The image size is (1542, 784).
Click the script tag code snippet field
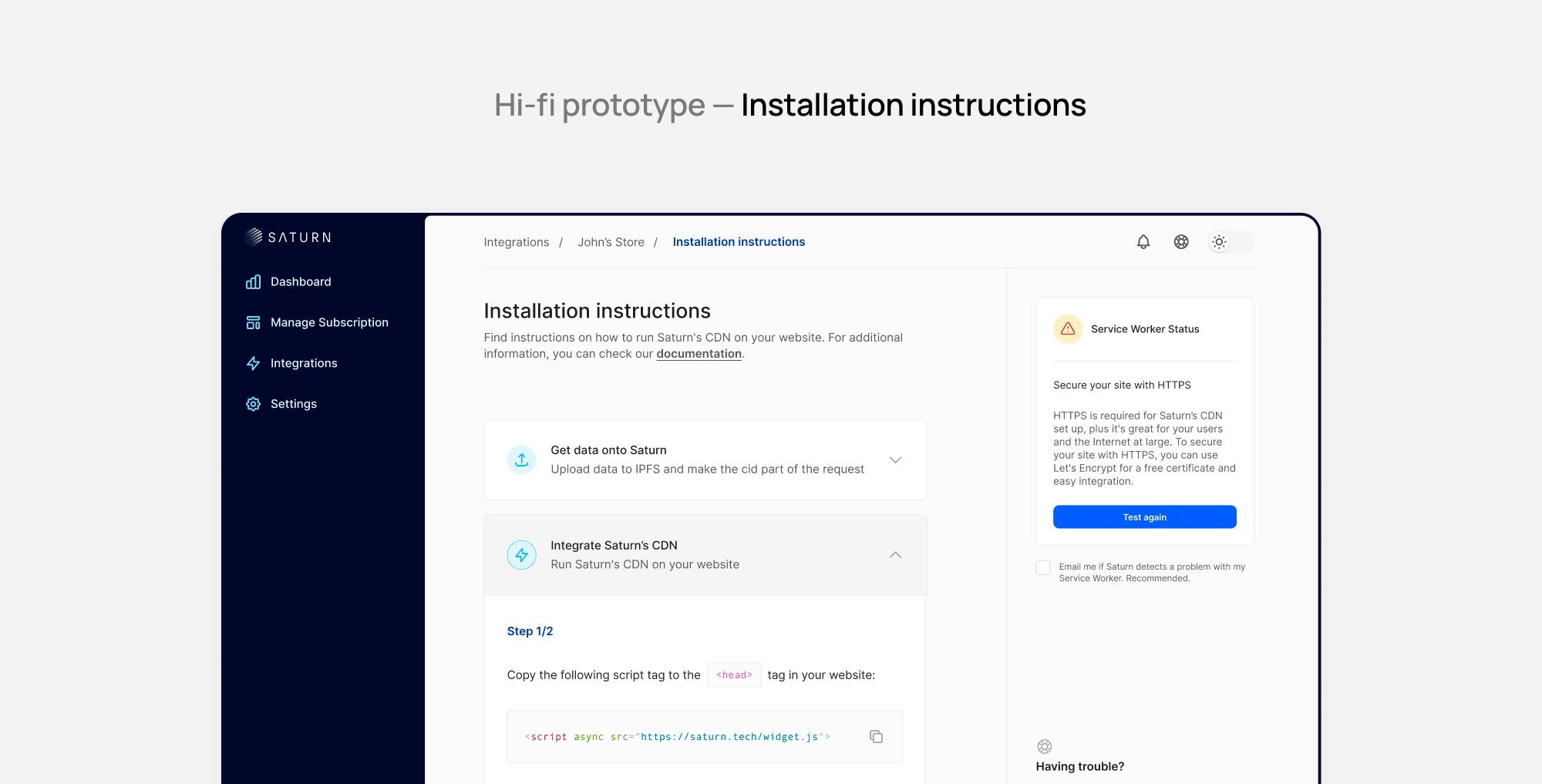[x=677, y=737]
